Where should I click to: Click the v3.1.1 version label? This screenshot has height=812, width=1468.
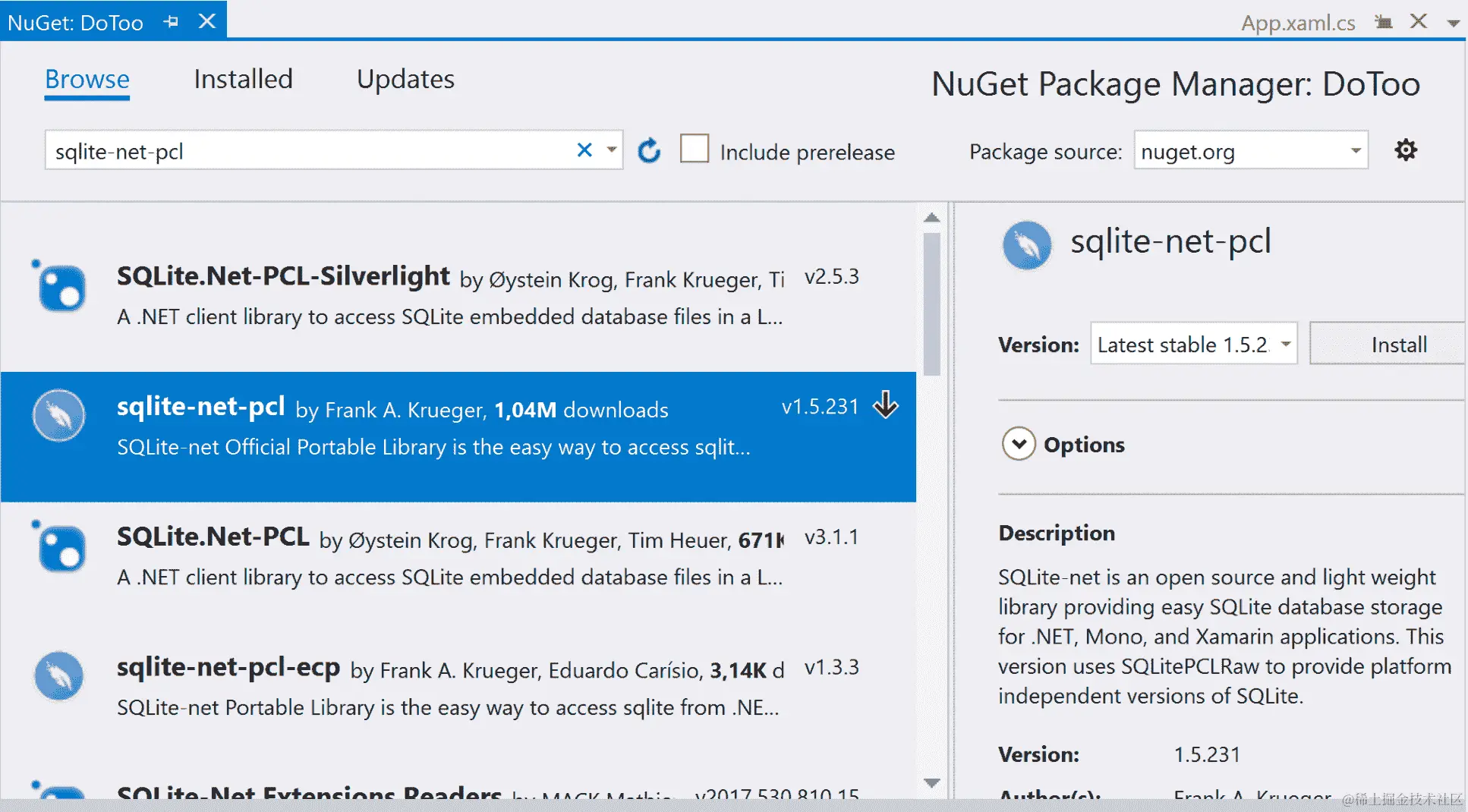point(832,537)
